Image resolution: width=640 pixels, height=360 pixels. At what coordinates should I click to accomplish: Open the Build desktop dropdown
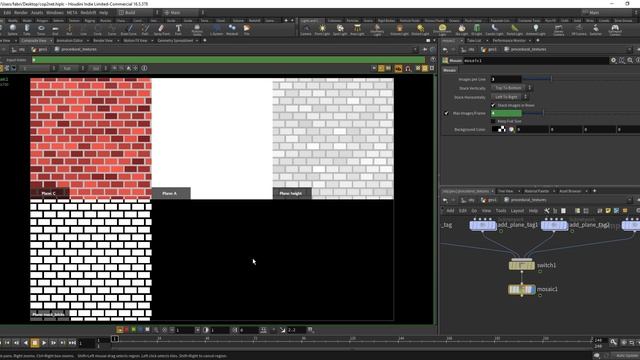pos(138,13)
